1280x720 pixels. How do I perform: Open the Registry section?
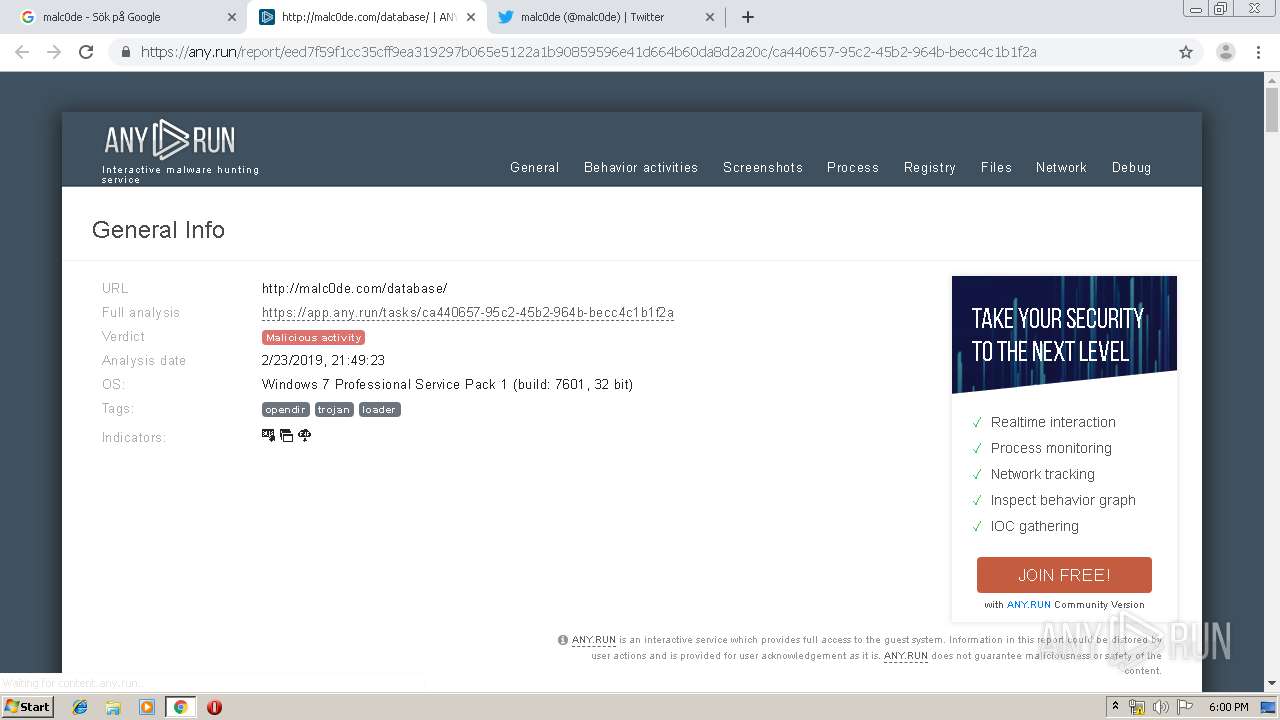pos(930,167)
